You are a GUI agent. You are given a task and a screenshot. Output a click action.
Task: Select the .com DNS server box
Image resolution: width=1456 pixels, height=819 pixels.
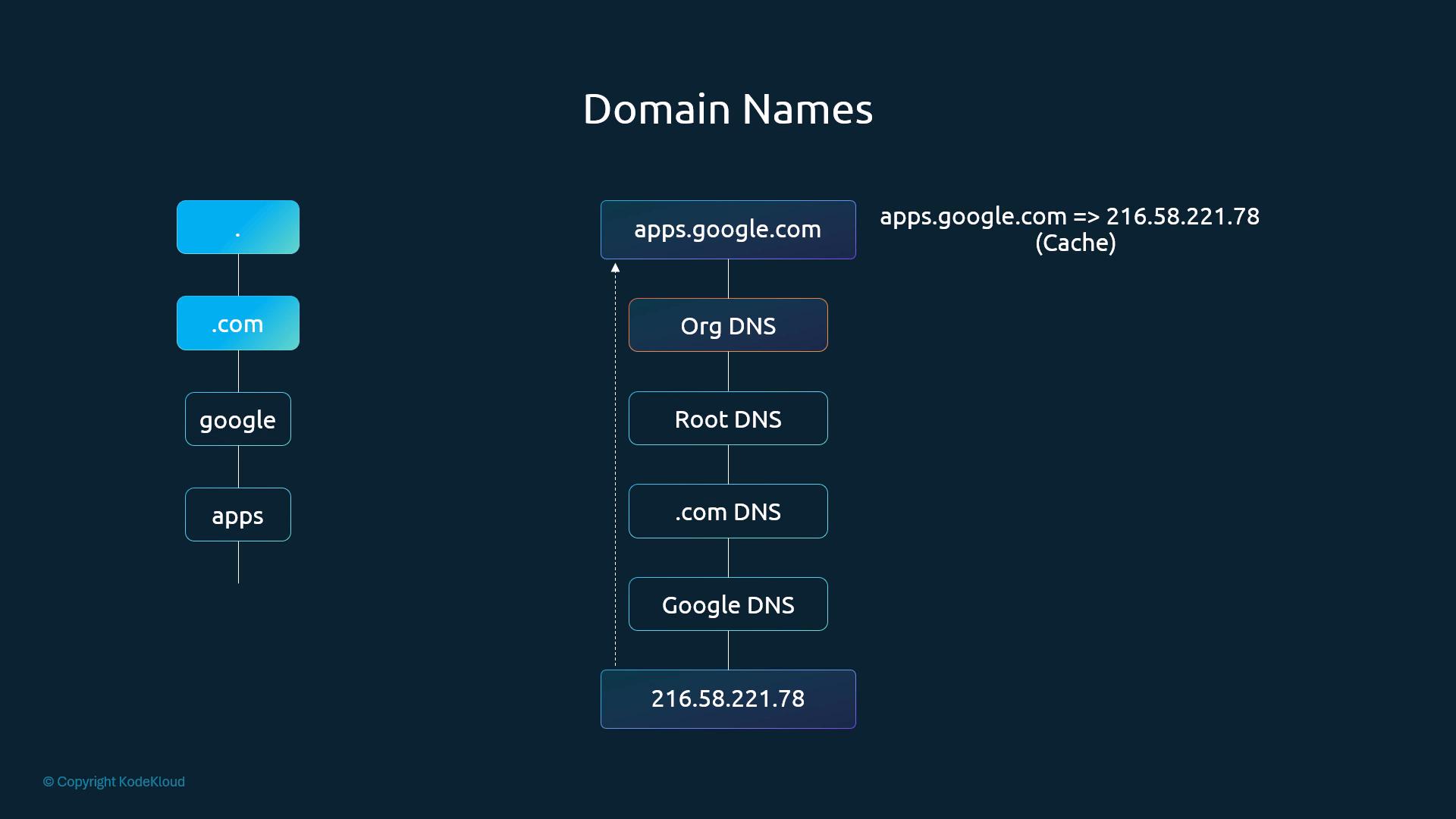click(x=728, y=511)
